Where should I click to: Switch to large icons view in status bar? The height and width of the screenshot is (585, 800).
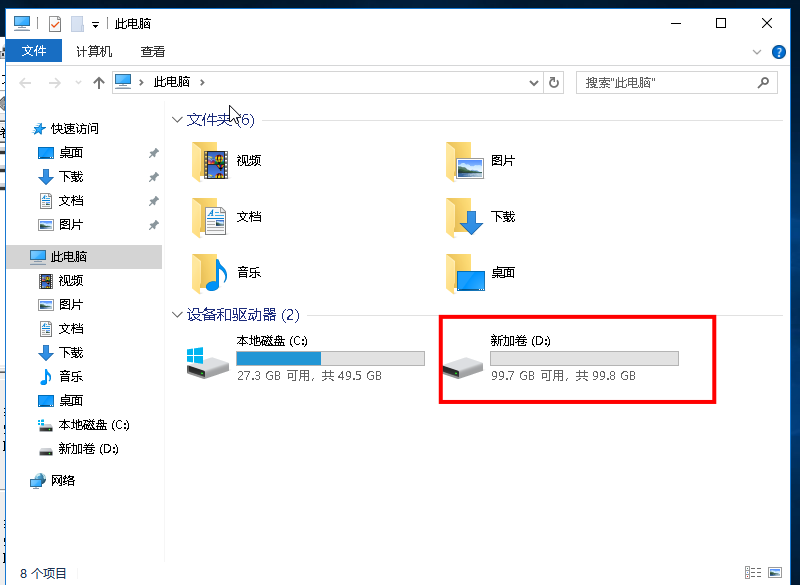[x=775, y=573]
